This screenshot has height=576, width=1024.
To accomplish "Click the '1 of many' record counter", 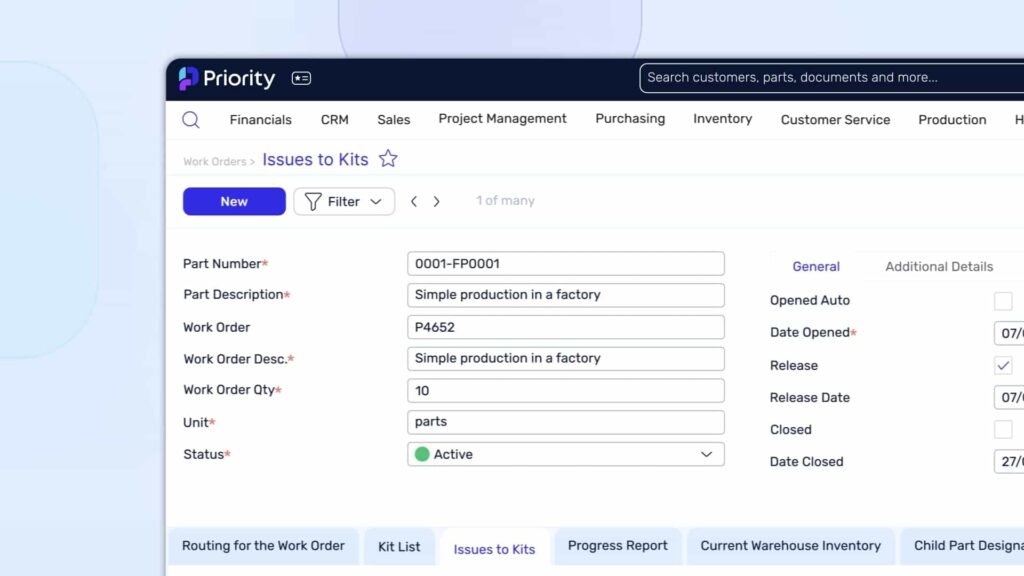I will coord(505,200).
